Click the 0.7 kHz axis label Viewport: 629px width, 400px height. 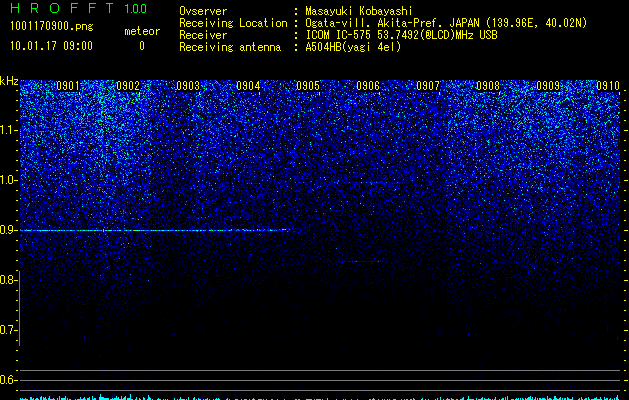tap(9, 330)
